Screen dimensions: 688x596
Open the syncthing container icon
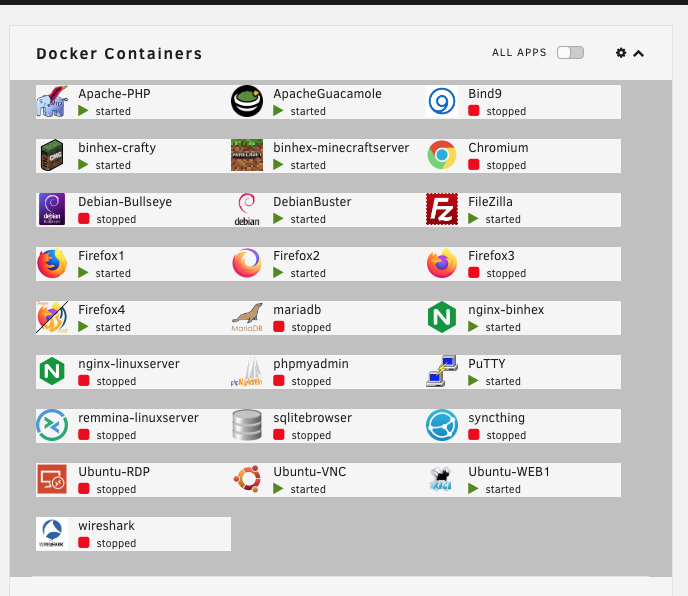pyautogui.click(x=442, y=425)
